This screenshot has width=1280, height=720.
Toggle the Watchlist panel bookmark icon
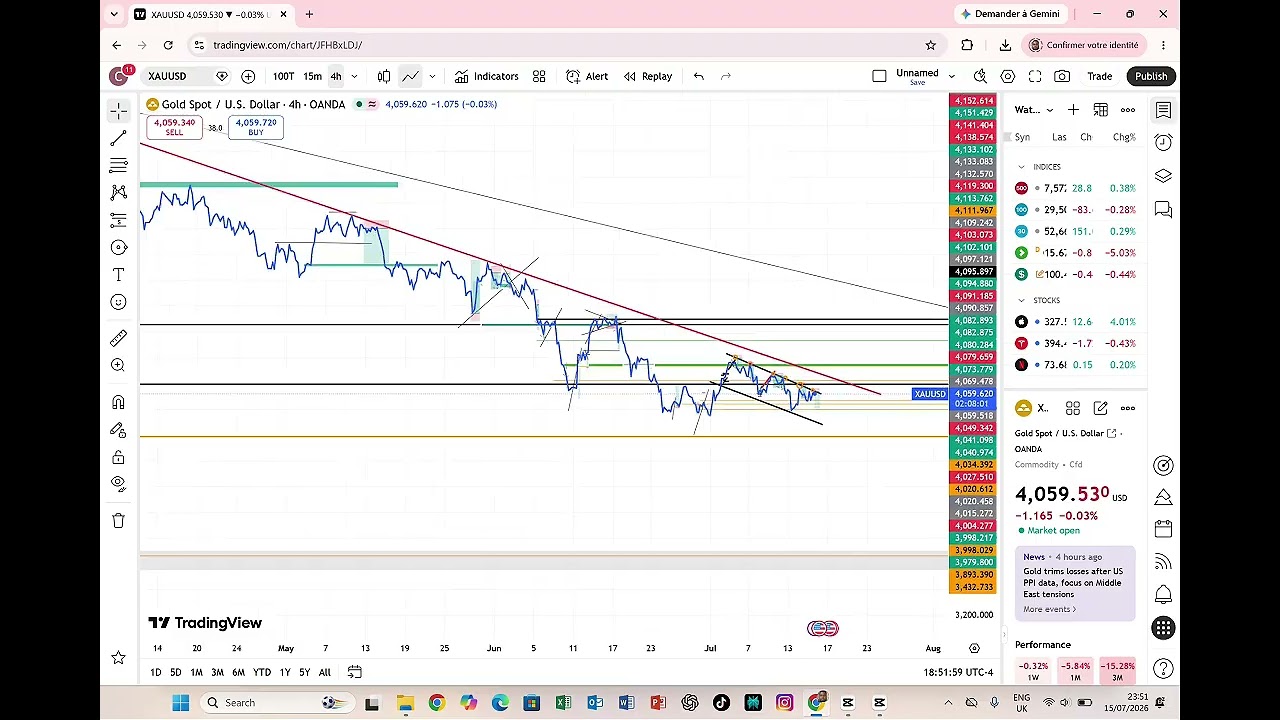[1163, 110]
